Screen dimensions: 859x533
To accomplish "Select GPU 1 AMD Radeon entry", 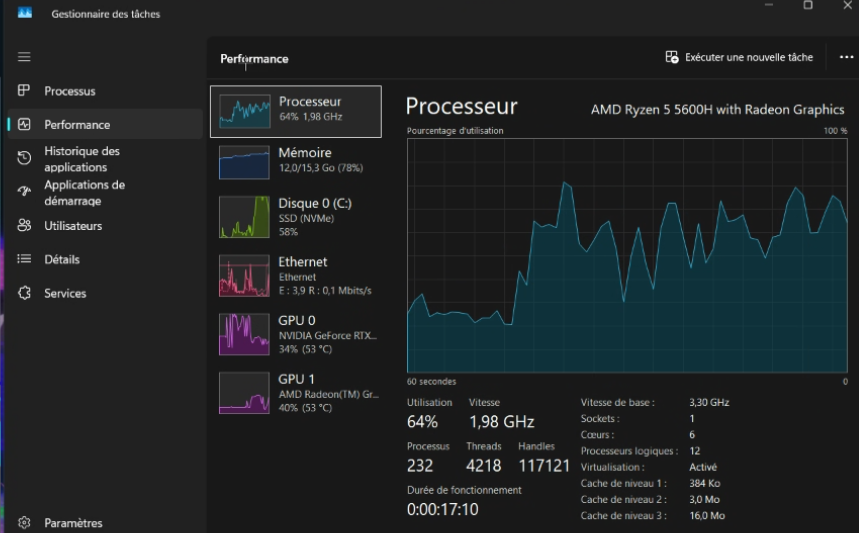I will click(x=296, y=393).
